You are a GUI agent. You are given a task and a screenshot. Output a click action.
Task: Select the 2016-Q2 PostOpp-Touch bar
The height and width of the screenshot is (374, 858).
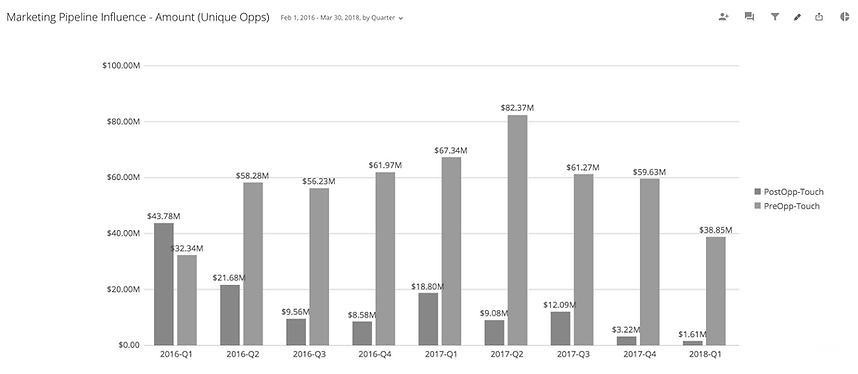coord(230,315)
